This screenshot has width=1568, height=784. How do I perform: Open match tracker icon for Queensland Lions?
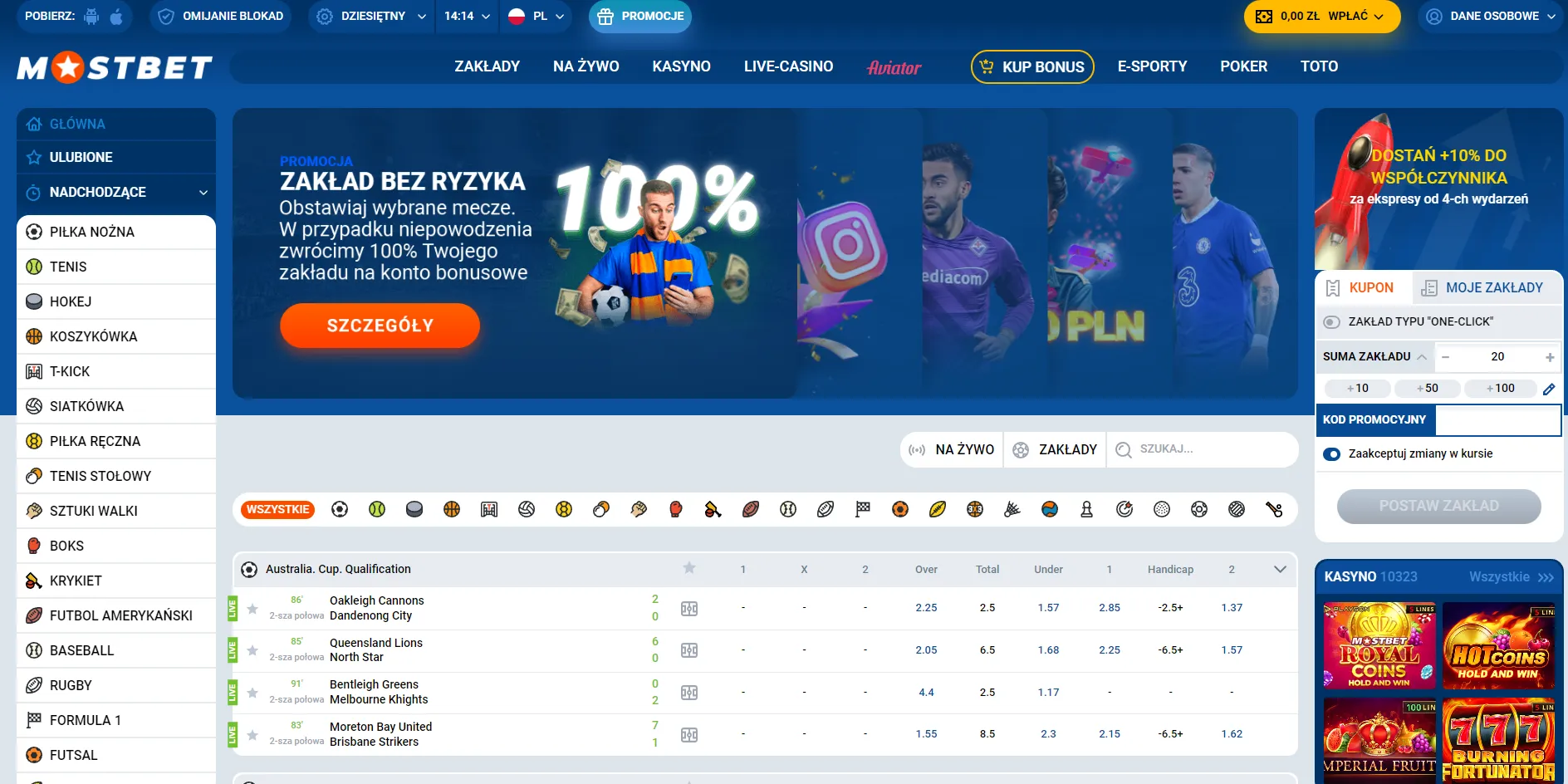click(x=689, y=650)
